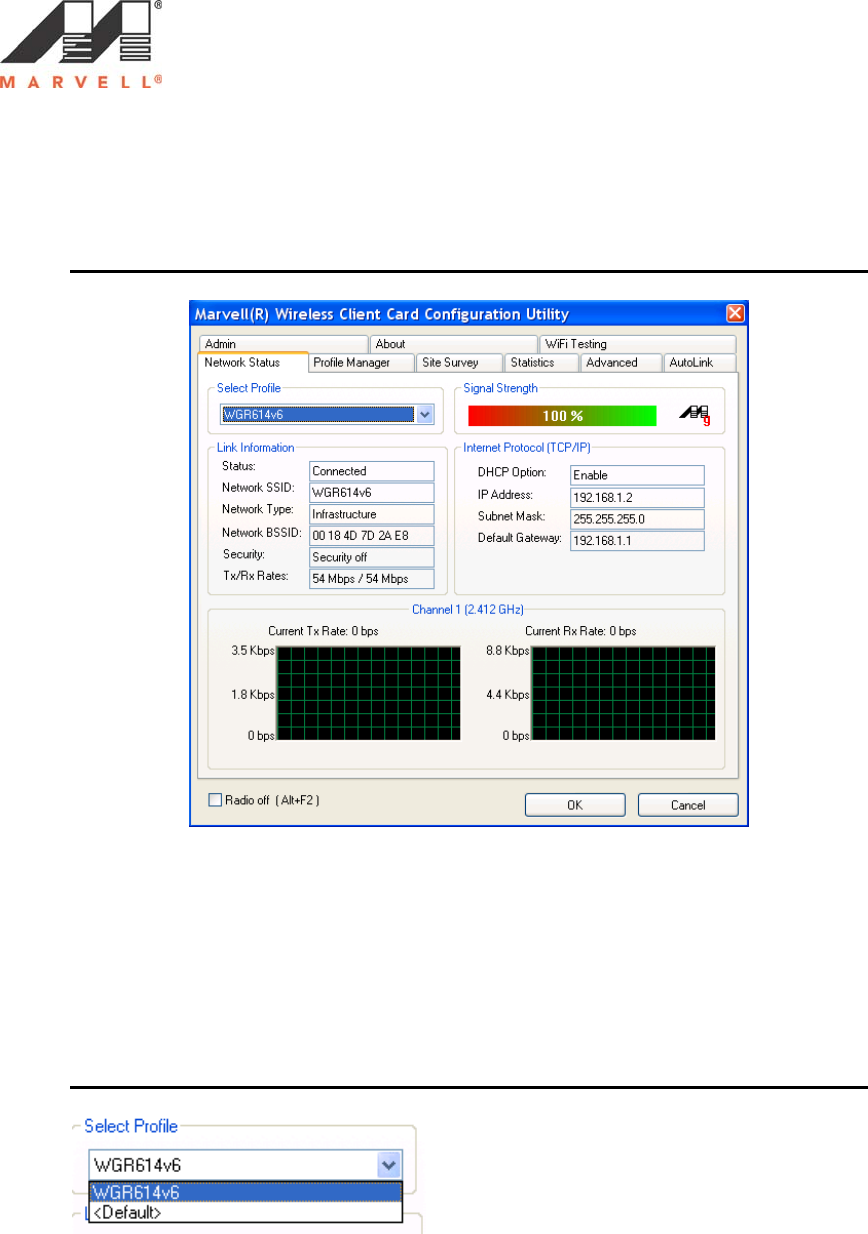
Task: Click the 3.5 Kbps axis label
Action: 252,651
